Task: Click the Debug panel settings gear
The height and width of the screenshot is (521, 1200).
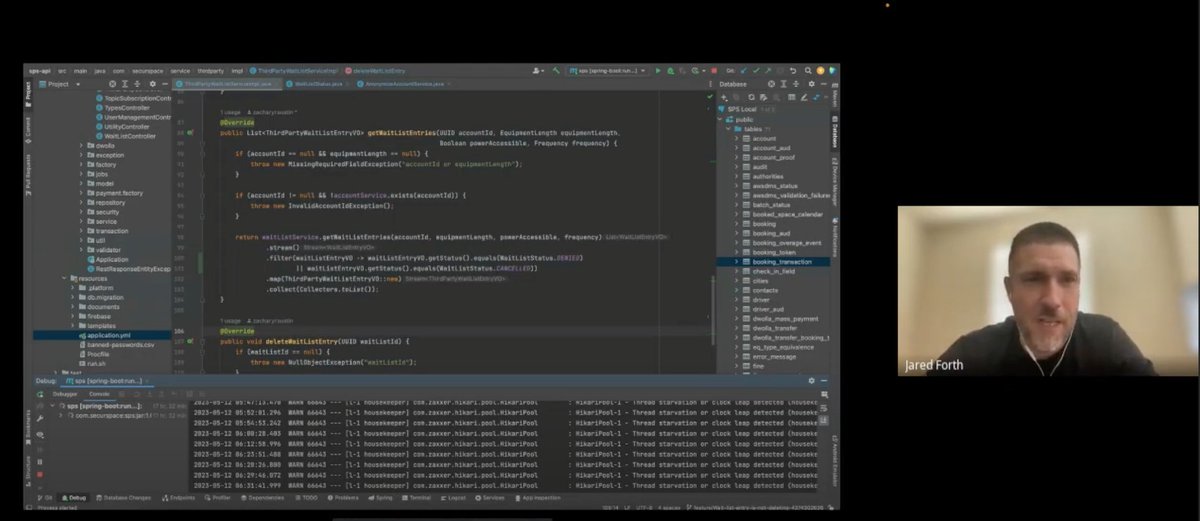Action: (x=812, y=381)
